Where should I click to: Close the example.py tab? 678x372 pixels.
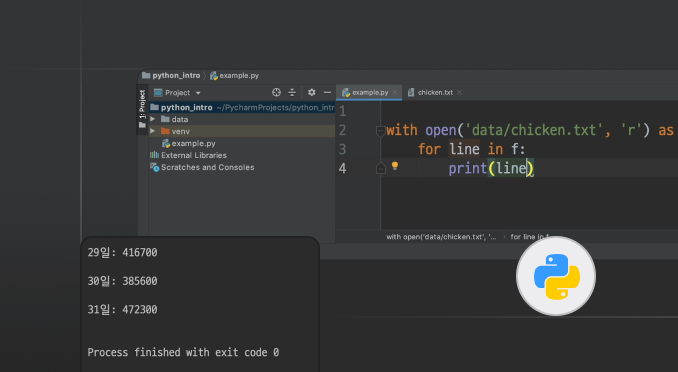click(x=395, y=92)
